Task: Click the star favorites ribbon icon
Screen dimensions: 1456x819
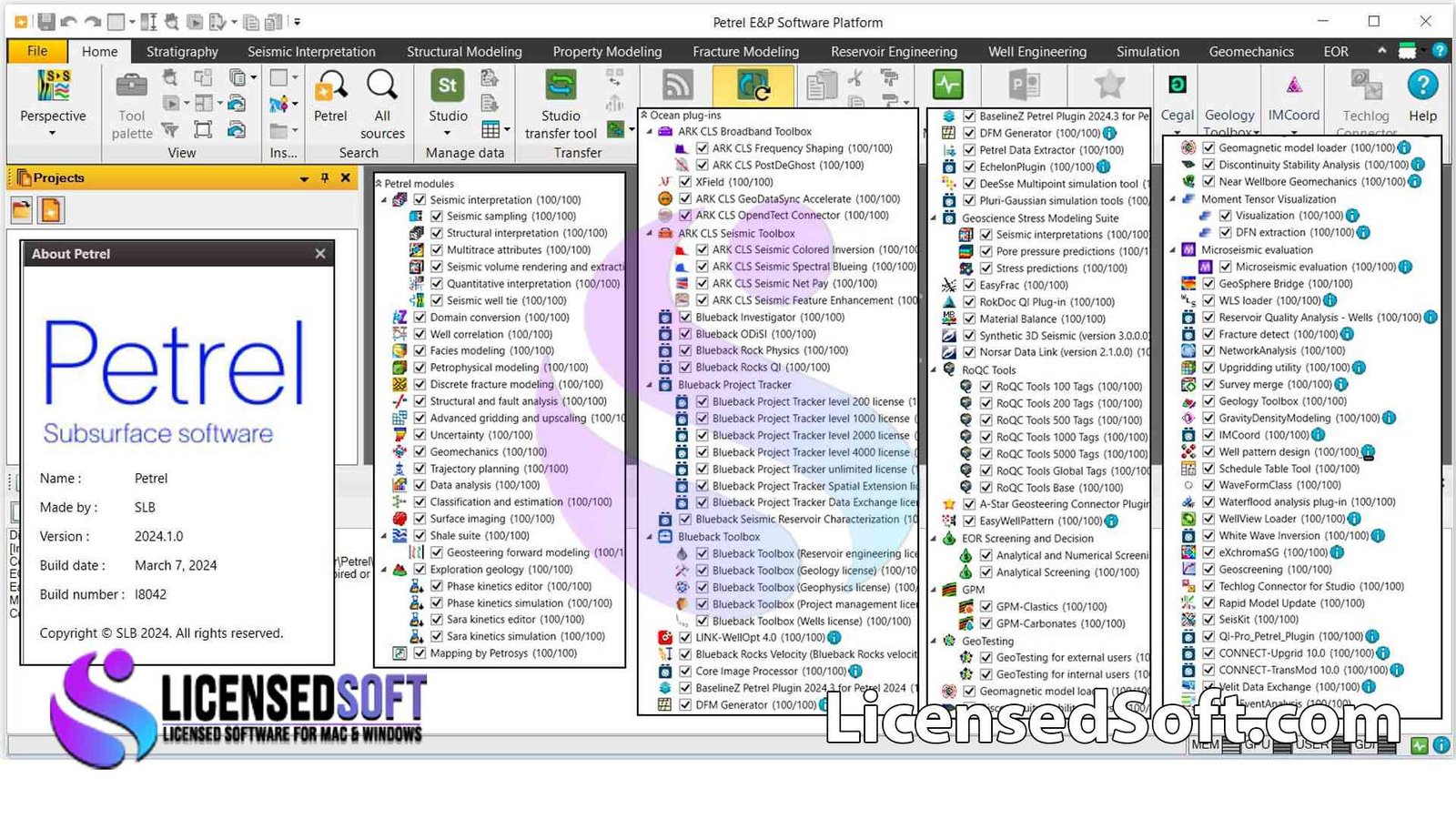Action: pyautogui.click(x=1109, y=86)
